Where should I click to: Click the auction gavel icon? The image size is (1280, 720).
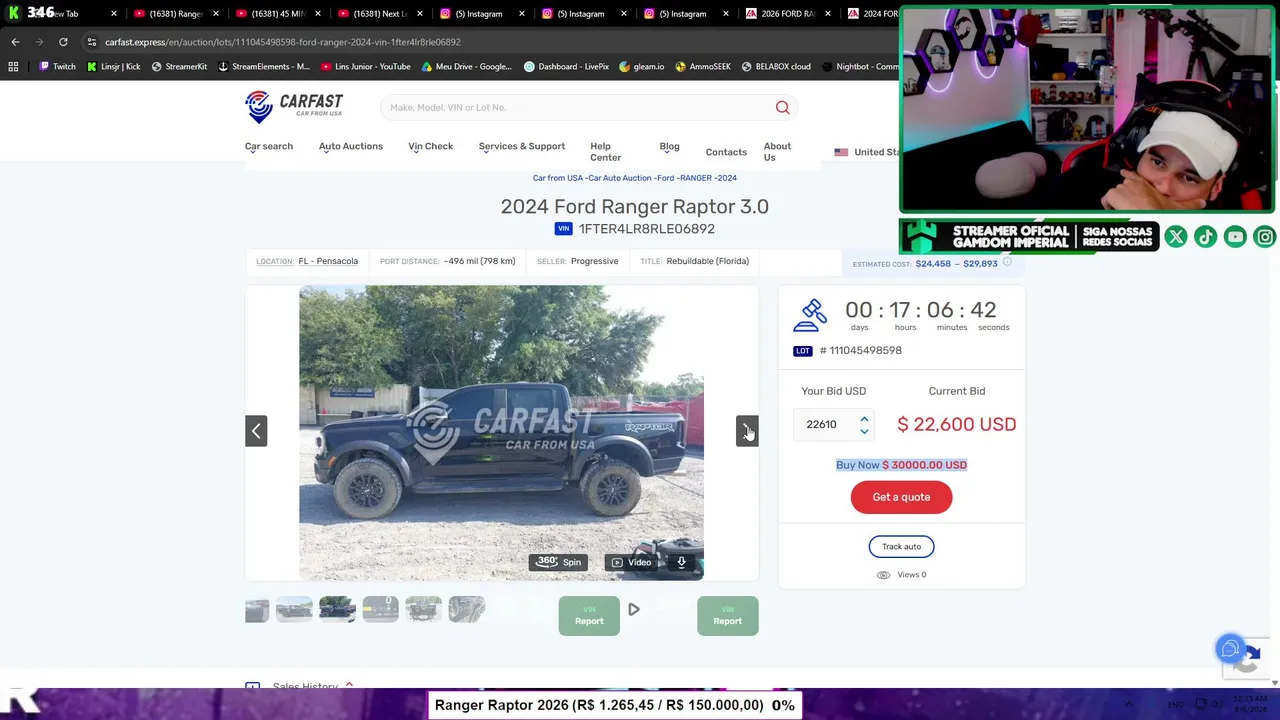[811, 315]
